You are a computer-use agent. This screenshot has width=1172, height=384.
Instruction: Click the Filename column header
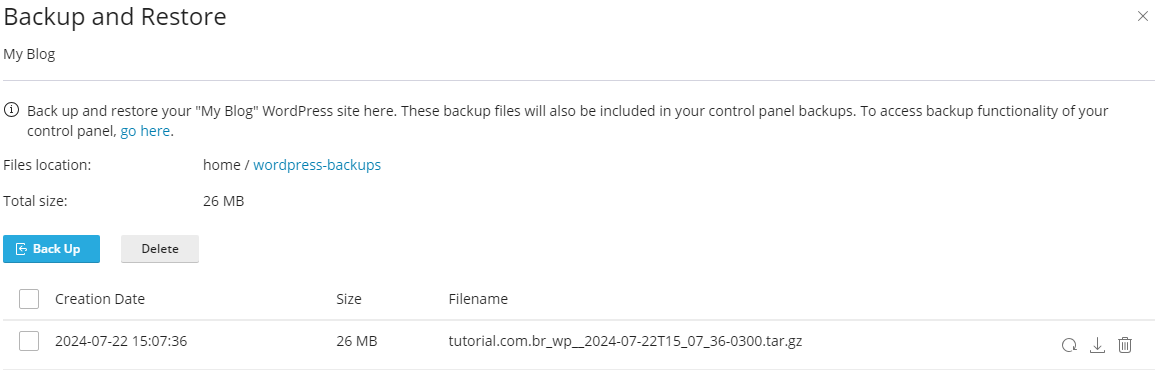[x=478, y=299]
